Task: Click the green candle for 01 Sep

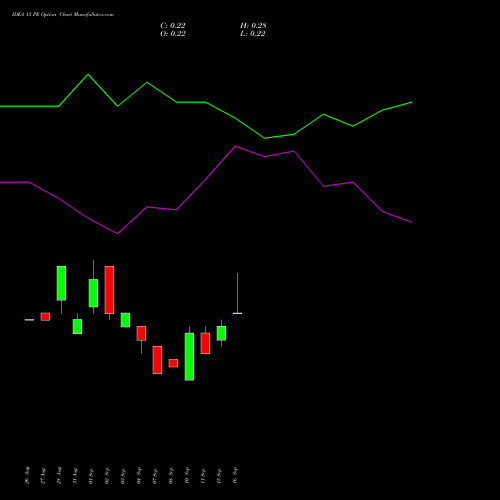Action: tap(93, 293)
